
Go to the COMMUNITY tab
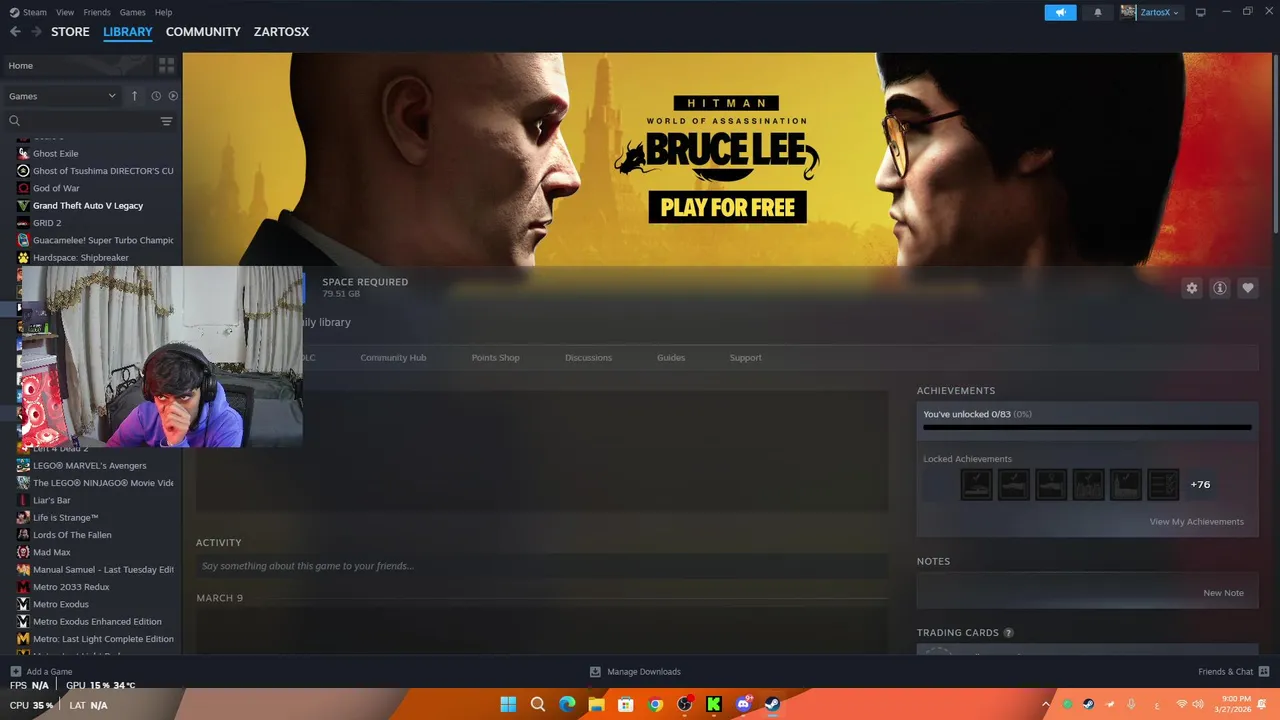point(203,32)
